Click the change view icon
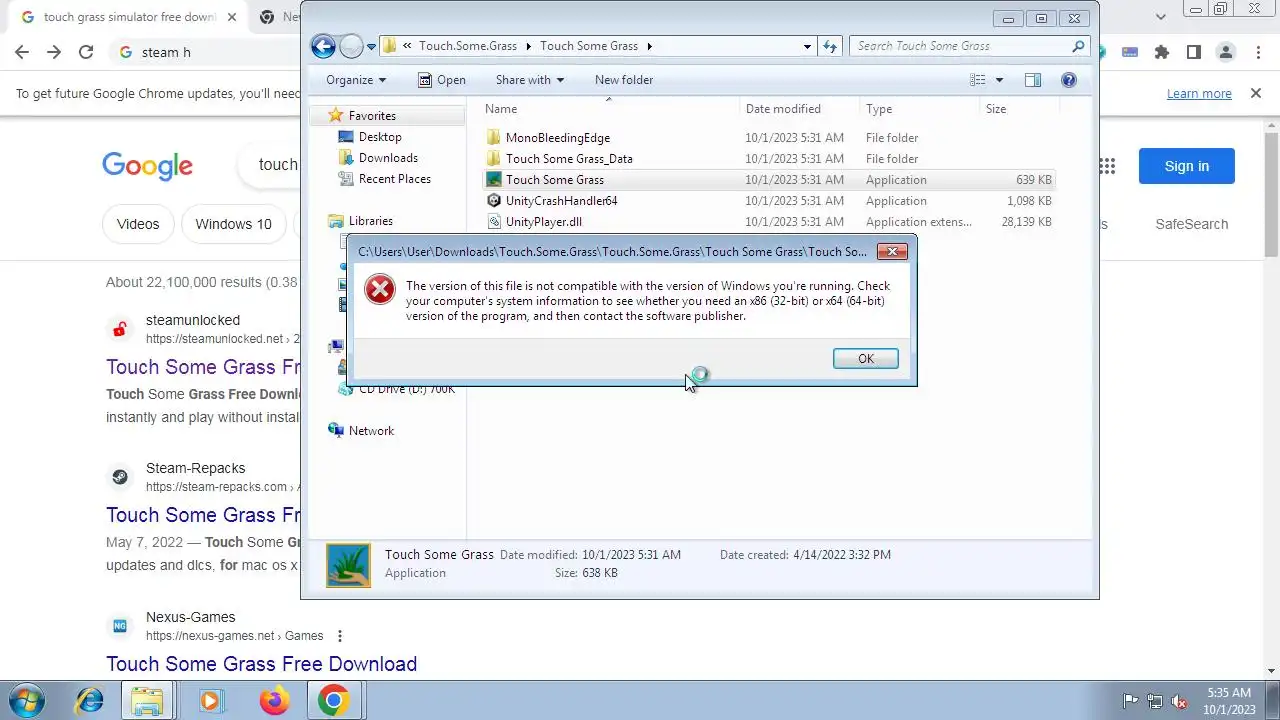 click(977, 80)
